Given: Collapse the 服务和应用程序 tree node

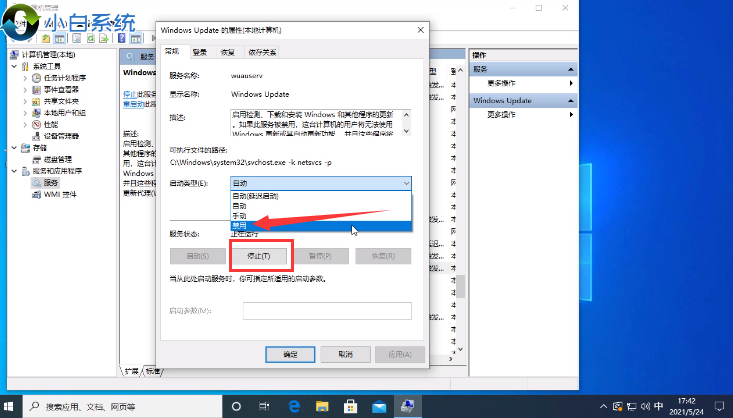Looking at the screenshot, I should [x=14, y=171].
